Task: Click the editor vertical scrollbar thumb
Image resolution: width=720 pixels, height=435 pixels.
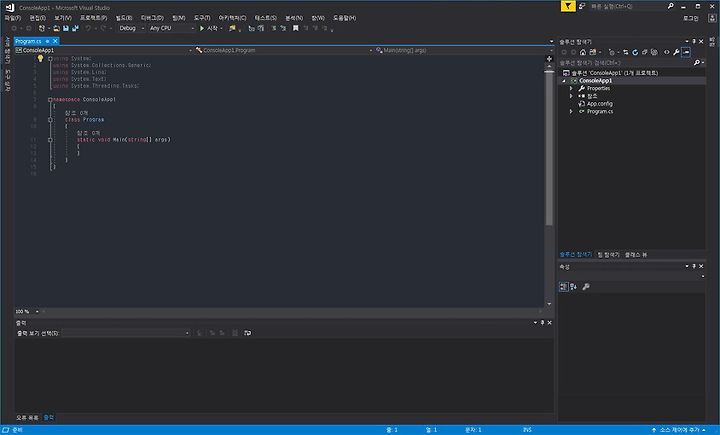Action: tap(549, 148)
